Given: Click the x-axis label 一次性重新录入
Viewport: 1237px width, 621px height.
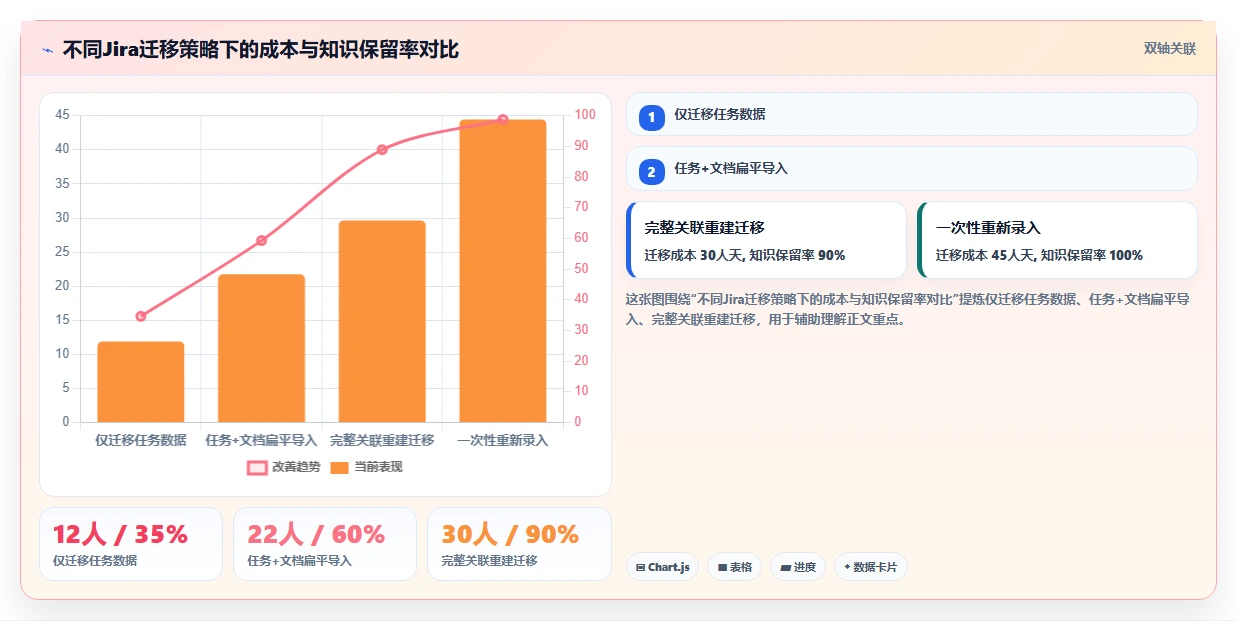Looking at the screenshot, I should (503, 440).
